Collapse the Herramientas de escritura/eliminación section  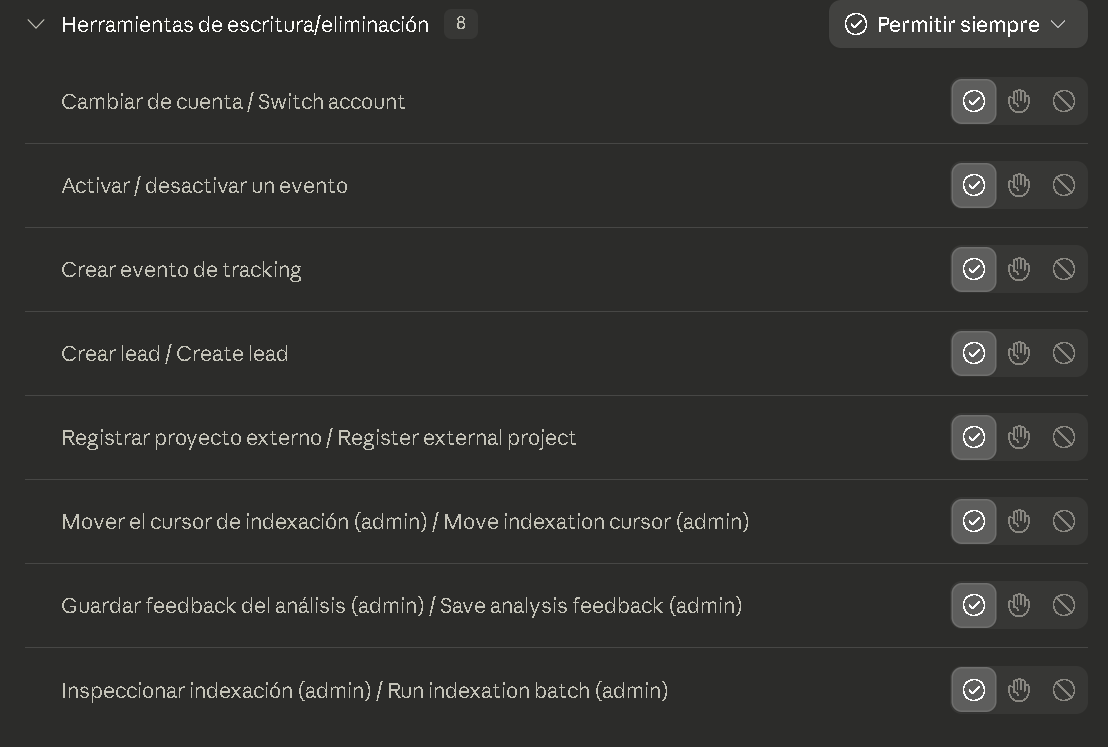[35, 25]
